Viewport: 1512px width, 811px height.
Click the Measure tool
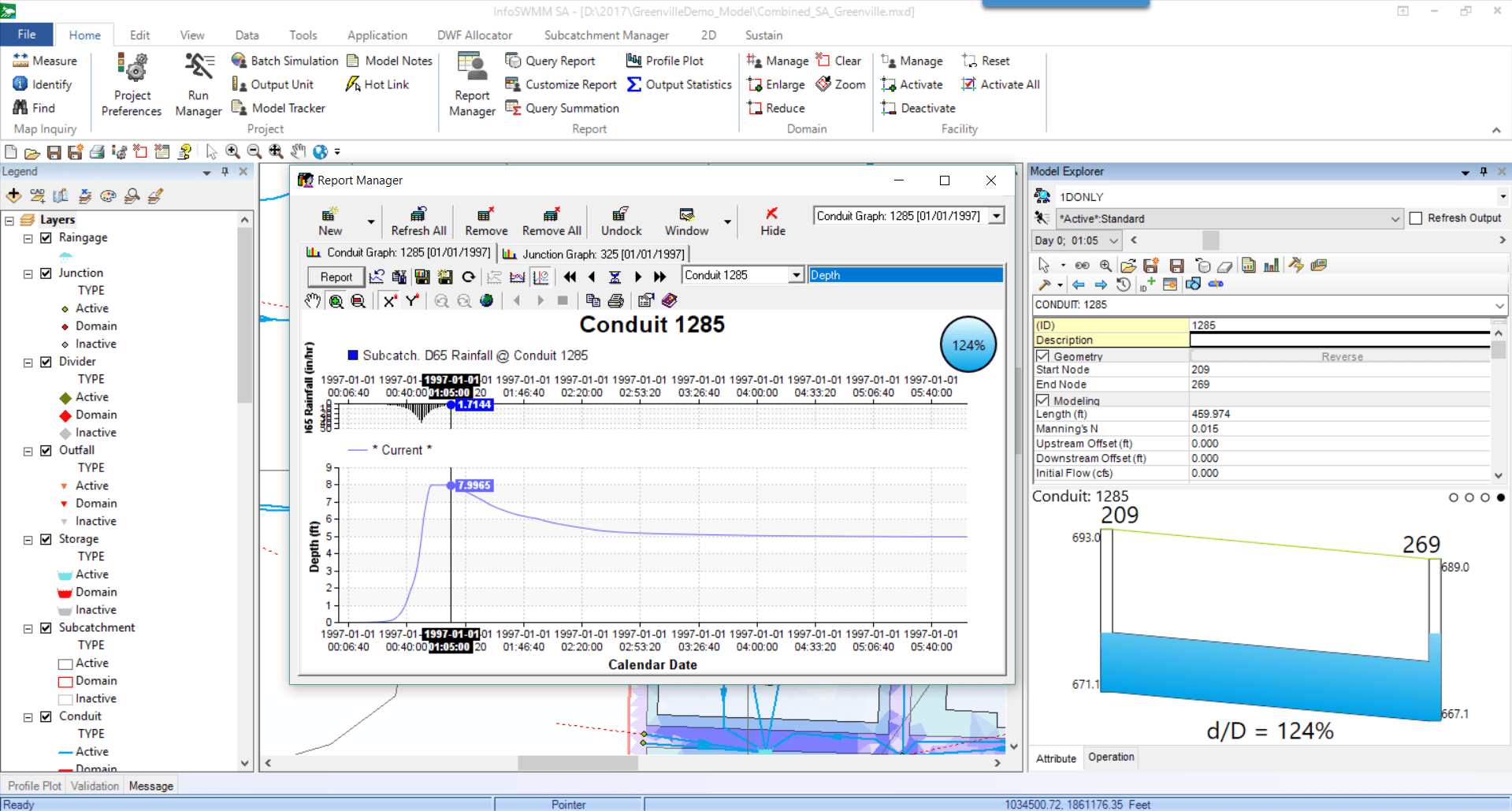point(45,61)
